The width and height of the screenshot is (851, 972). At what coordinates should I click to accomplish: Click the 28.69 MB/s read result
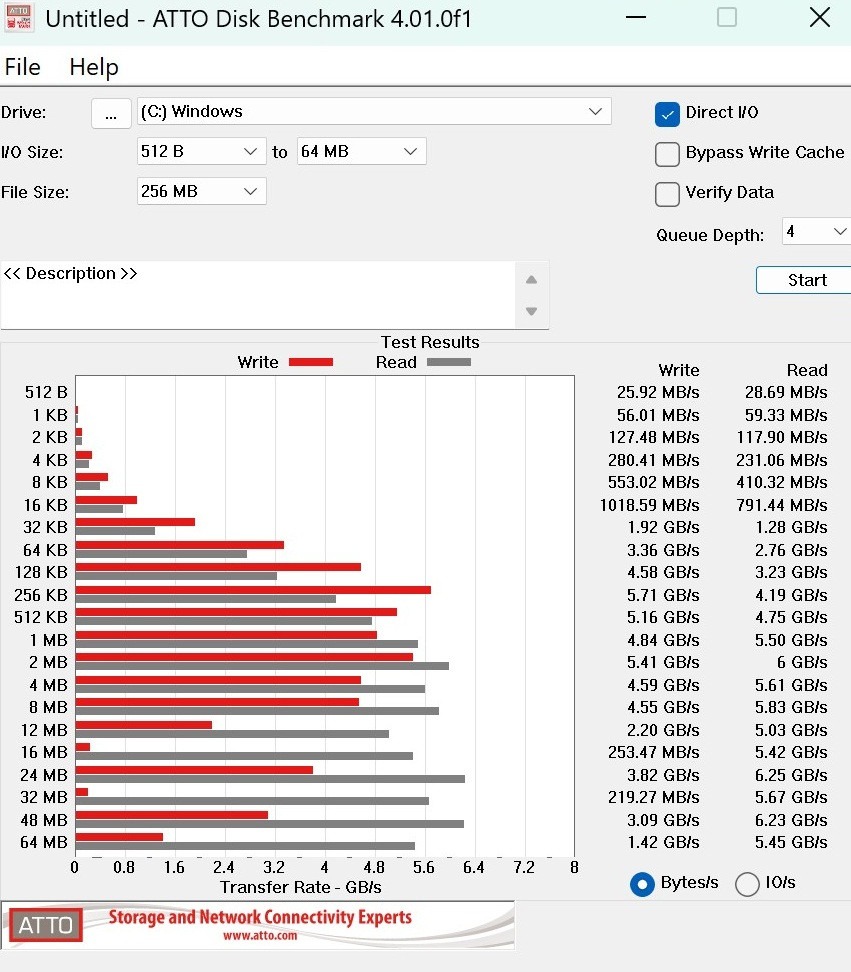786,392
